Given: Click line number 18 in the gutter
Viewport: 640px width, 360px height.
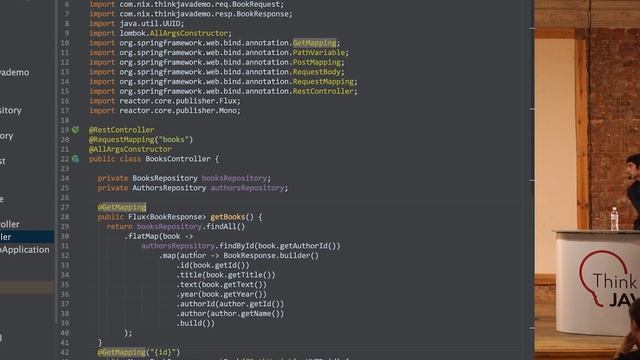Looking at the screenshot, I should coord(65,120).
